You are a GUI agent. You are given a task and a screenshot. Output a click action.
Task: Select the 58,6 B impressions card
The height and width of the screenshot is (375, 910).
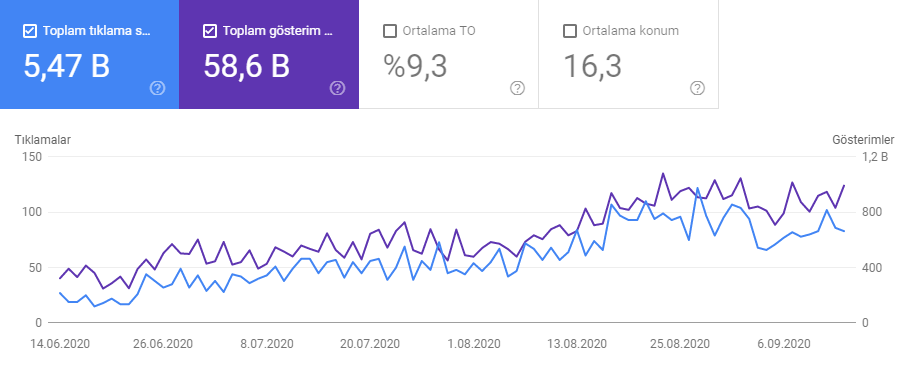[x=269, y=54]
